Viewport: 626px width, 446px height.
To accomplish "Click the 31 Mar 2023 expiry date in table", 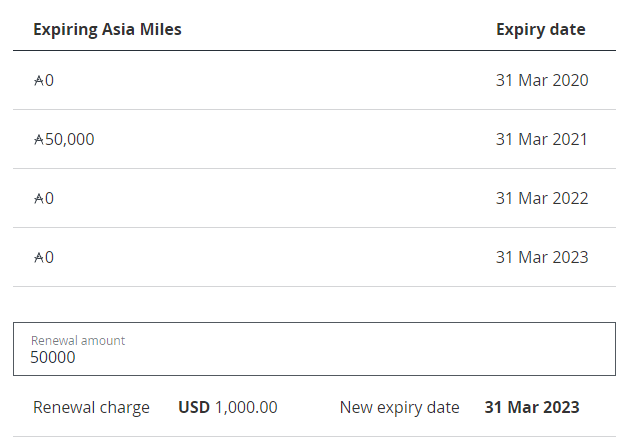I will (x=542, y=257).
